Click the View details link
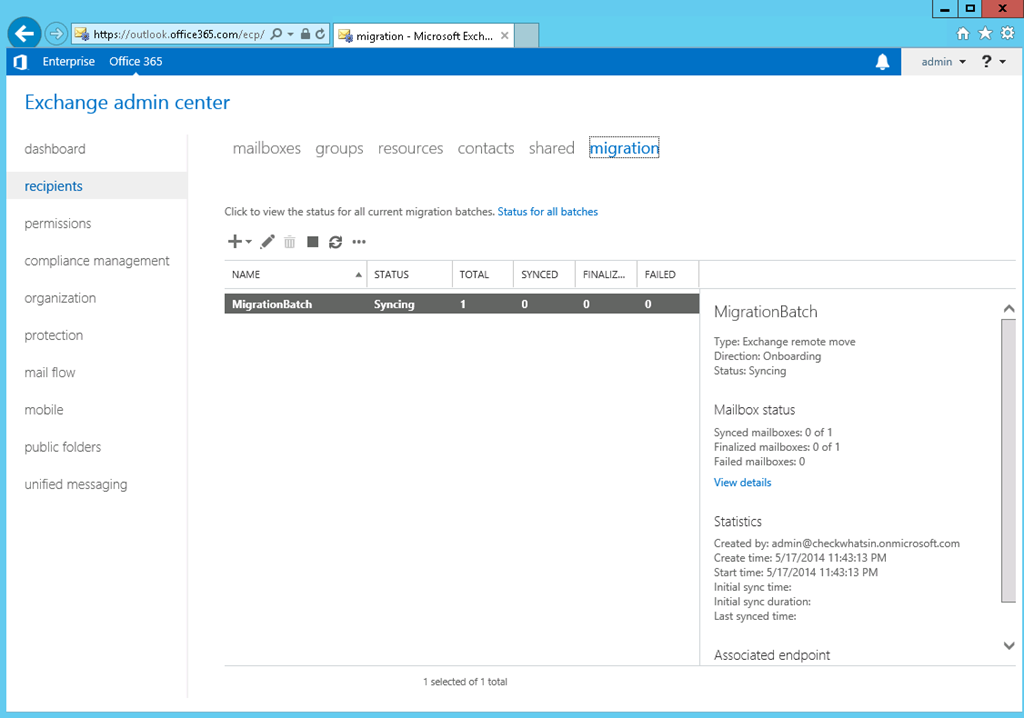The height and width of the screenshot is (718, 1024). (743, 482)
